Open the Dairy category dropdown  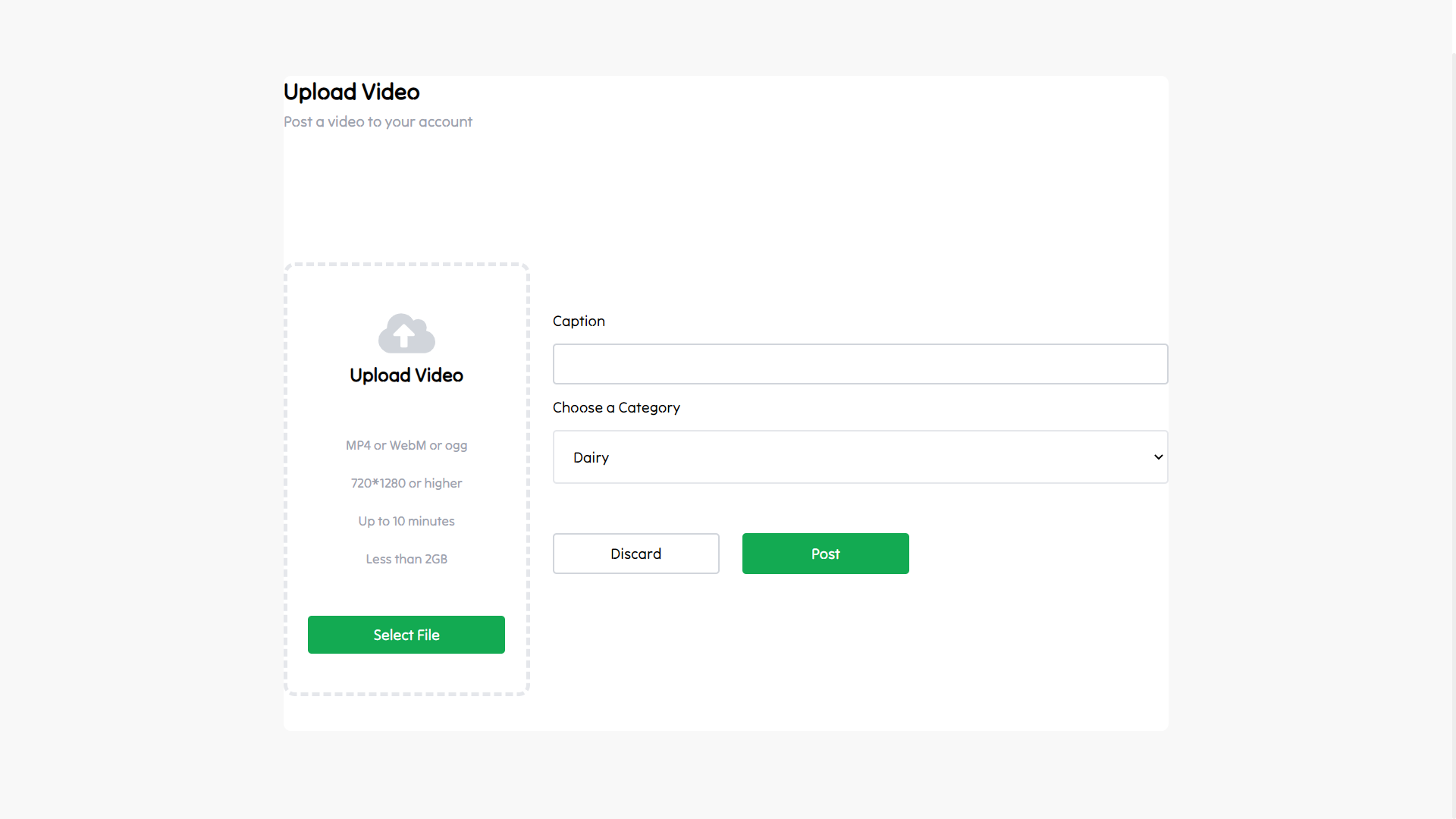coord(860,457)
